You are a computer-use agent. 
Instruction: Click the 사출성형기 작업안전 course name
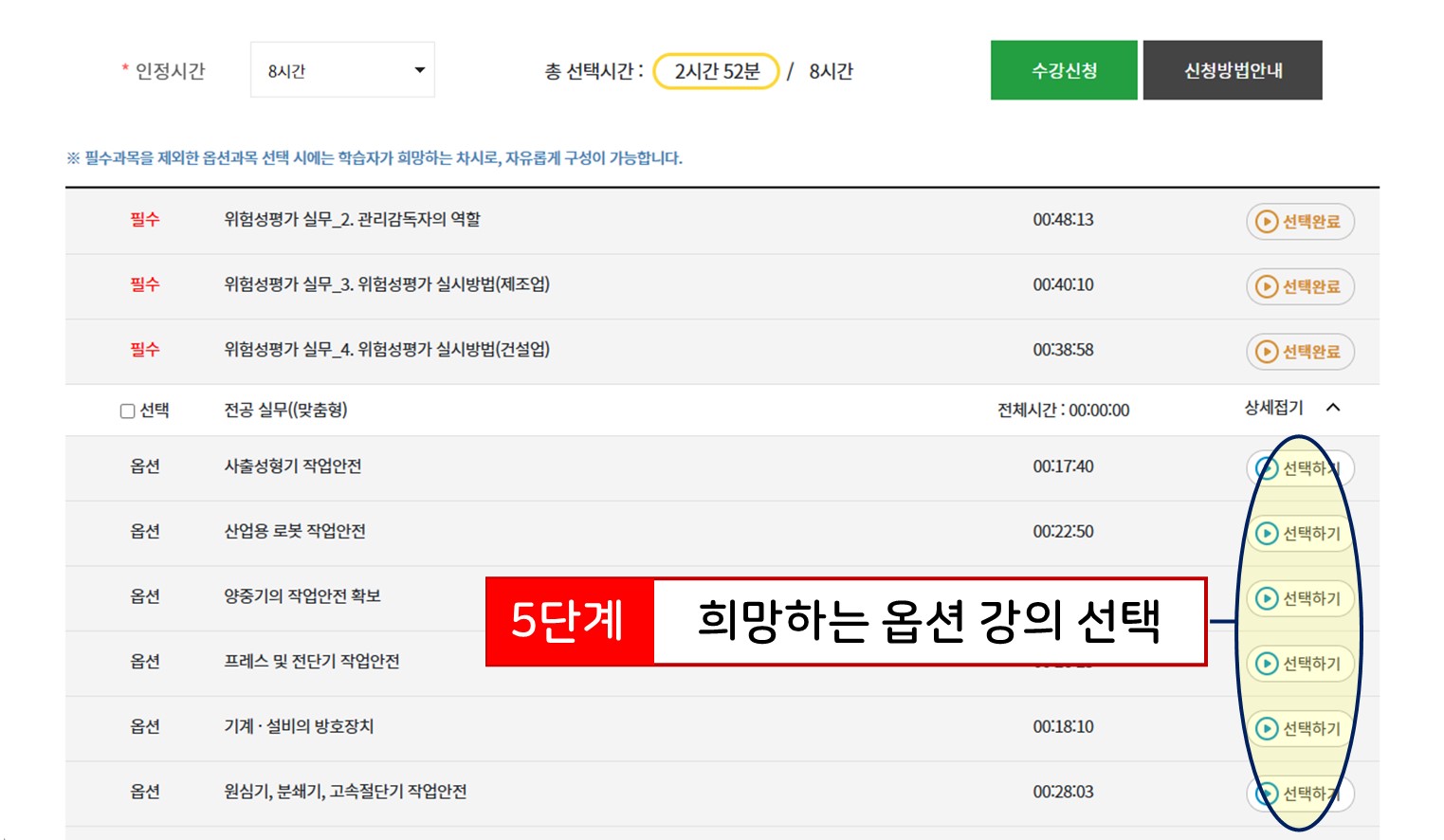[x=292, y=466]
